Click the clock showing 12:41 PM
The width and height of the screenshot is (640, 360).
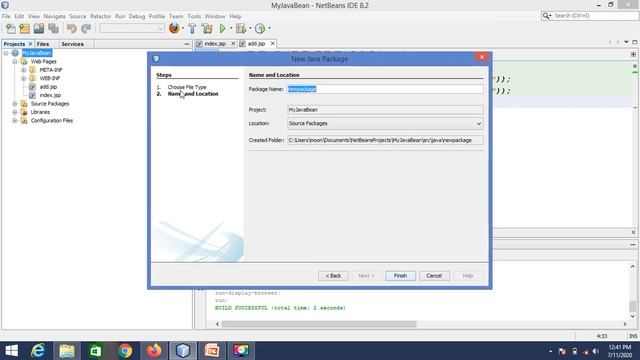620,347
